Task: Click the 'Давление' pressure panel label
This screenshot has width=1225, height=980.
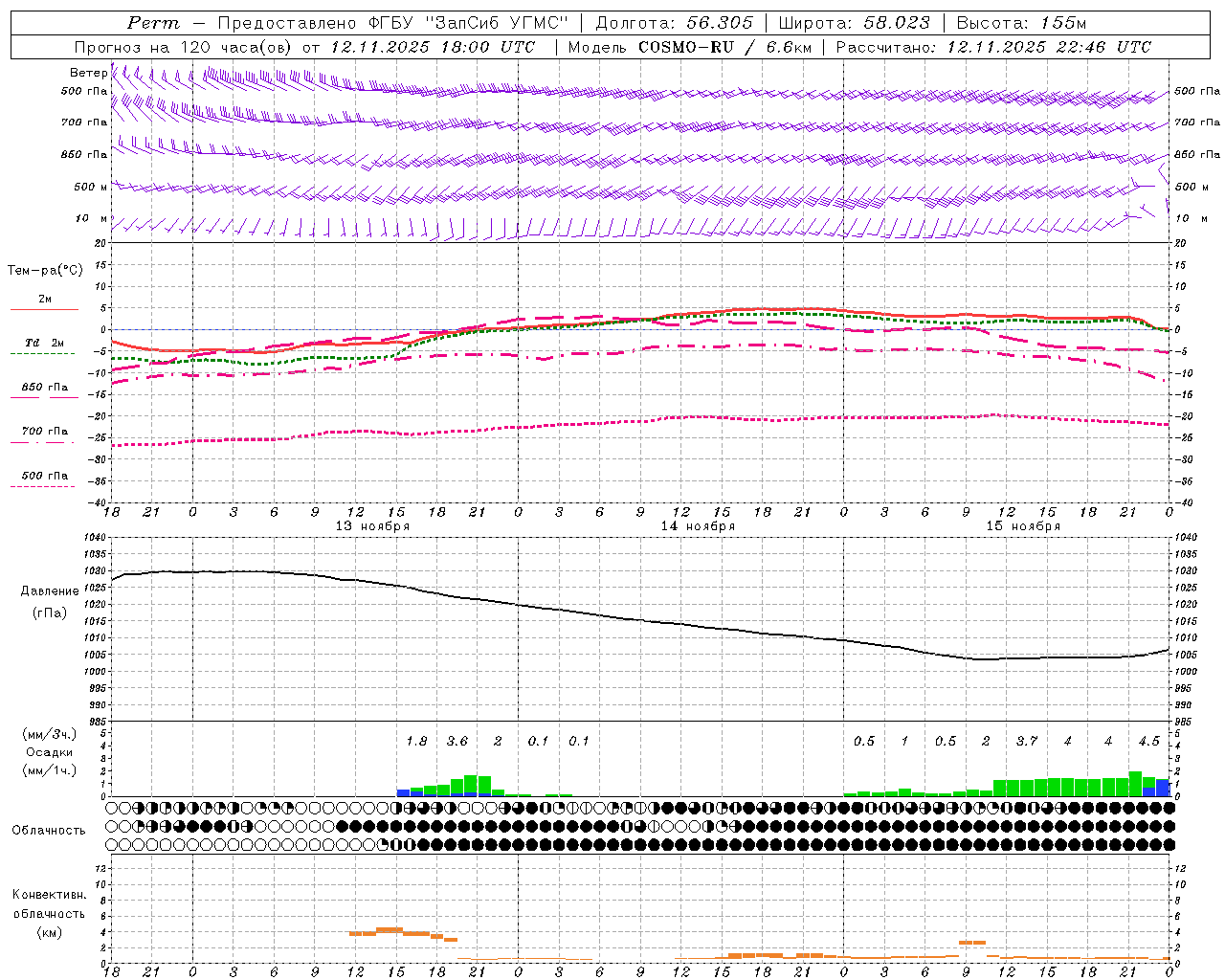Action: (50, 591)
